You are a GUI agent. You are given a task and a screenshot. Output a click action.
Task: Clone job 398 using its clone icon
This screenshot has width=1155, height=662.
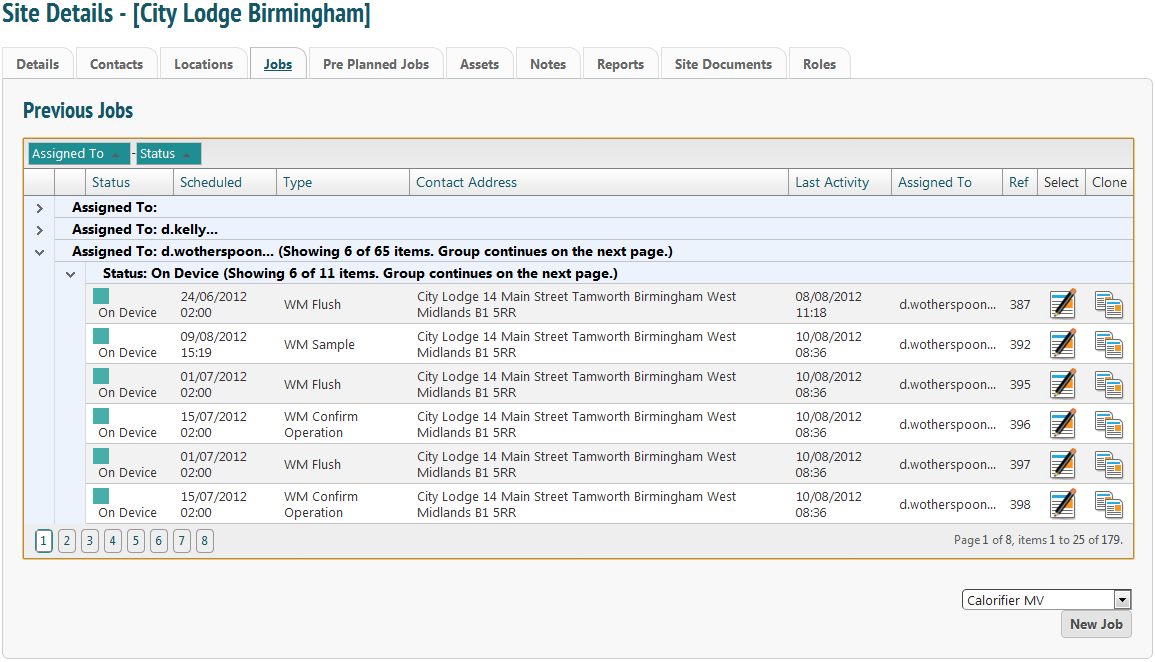coord(1109,505)
